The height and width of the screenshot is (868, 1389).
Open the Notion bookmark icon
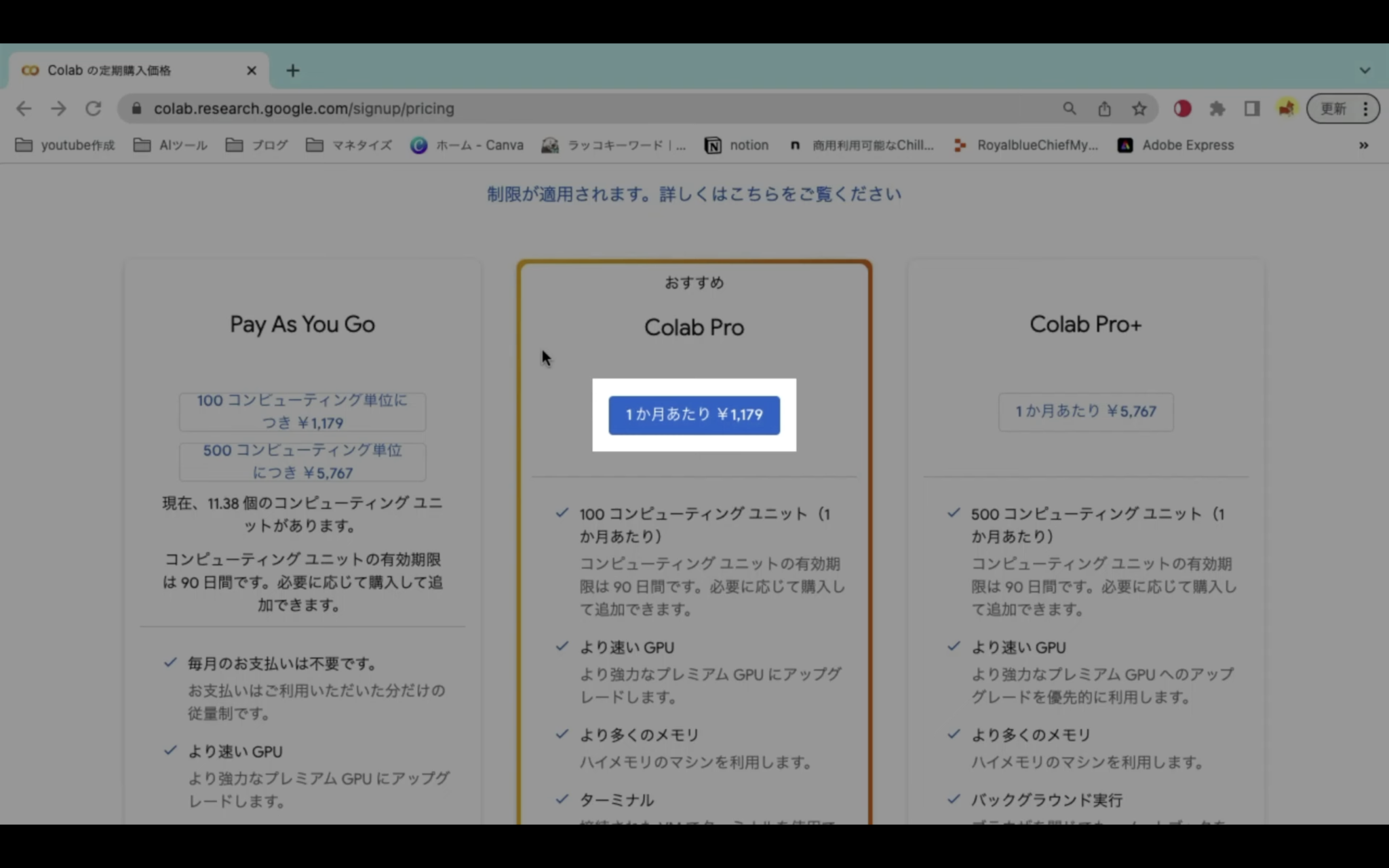pos(713,145)
